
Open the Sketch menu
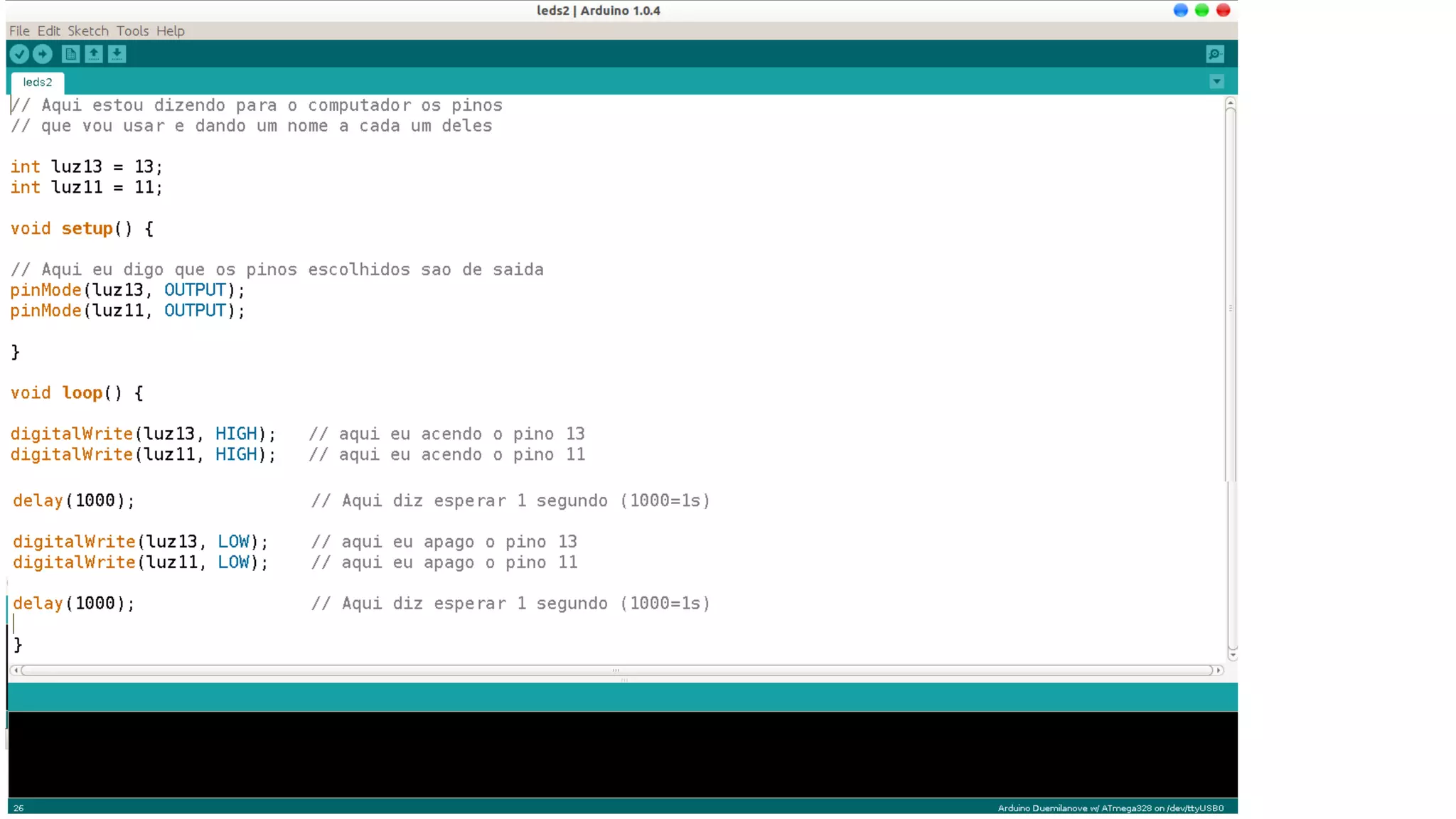coord(88,31)
